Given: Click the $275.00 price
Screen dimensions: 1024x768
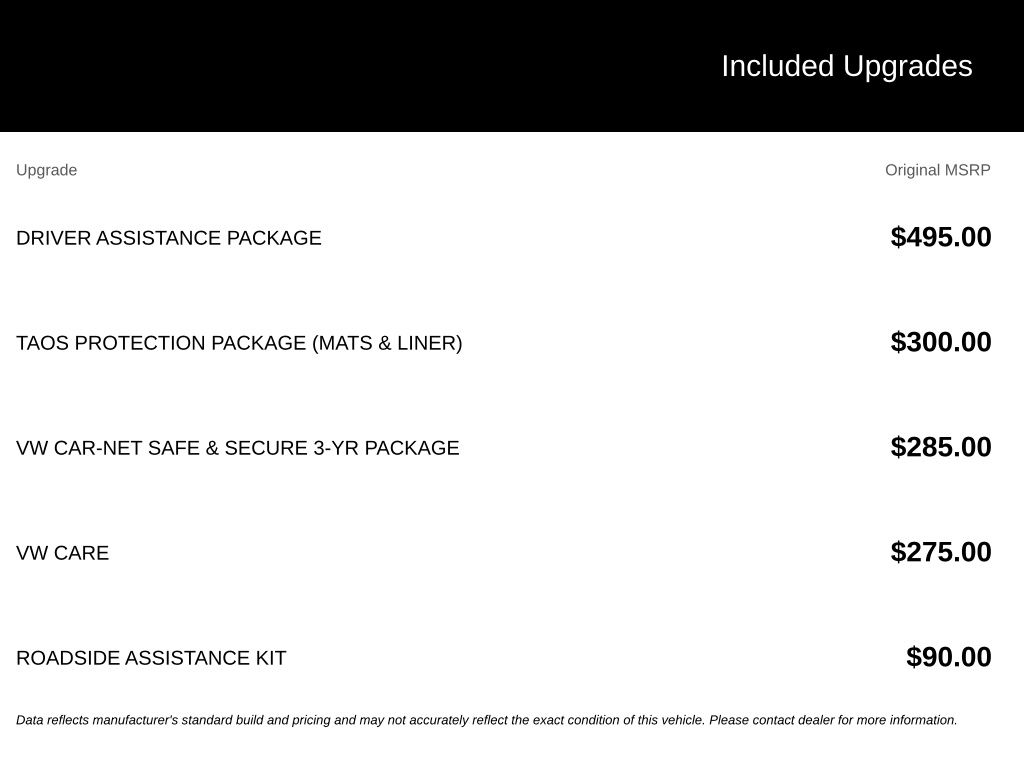Looking at the screenshot, I should pos(940,552).
